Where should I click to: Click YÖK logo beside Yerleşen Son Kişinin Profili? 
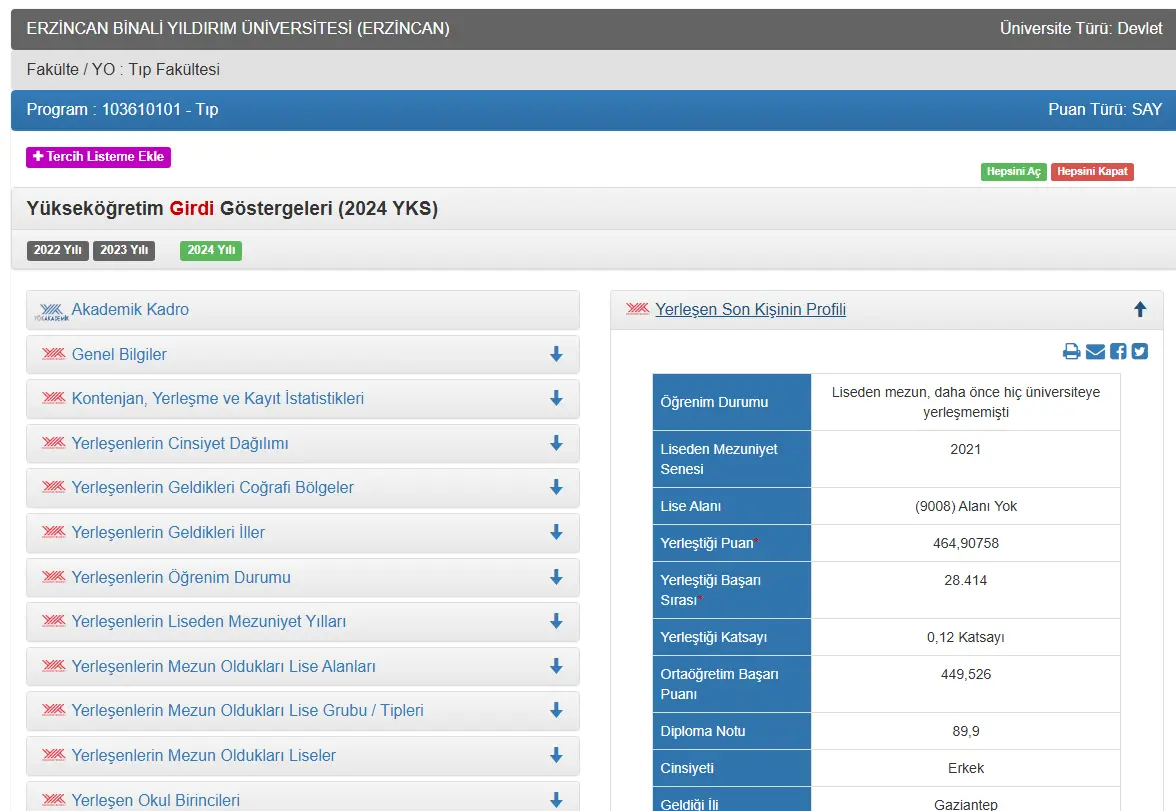(x=638, y=308)
